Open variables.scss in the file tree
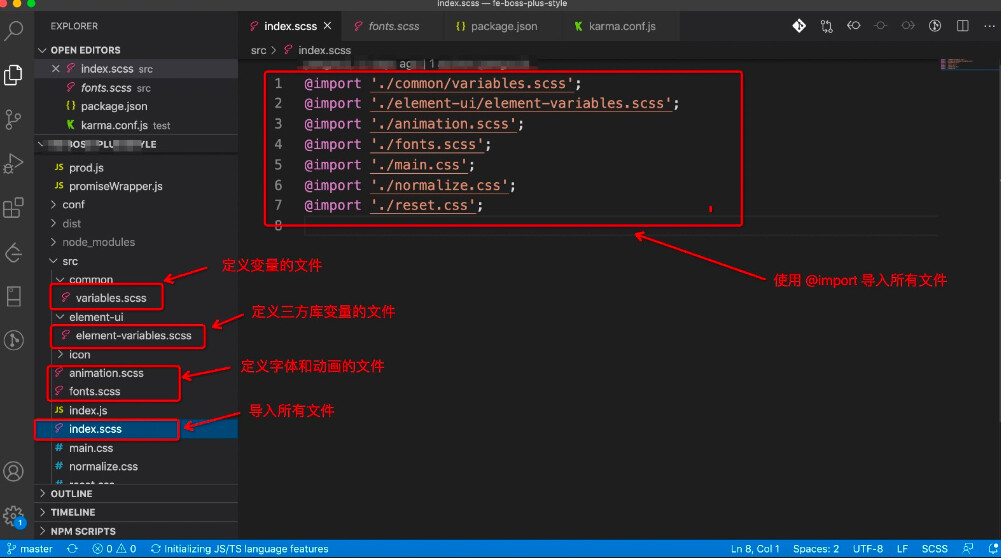Screen dimensions: 1001x558 (x=110, y=298)
